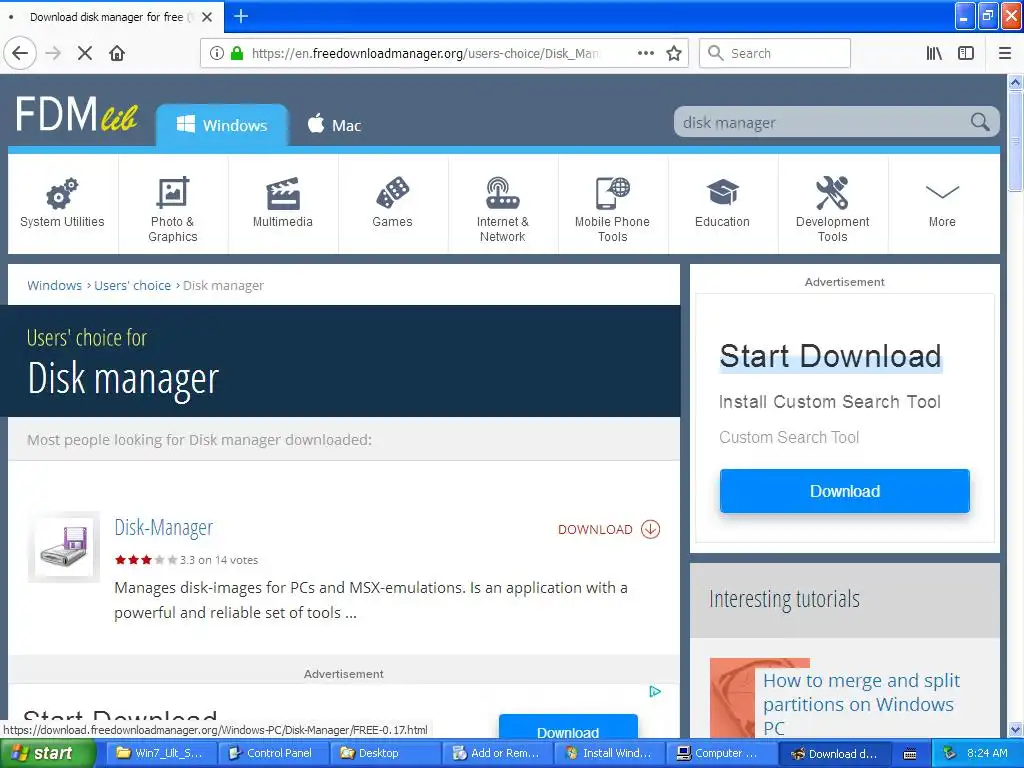Open the Development Tools category

833,204
